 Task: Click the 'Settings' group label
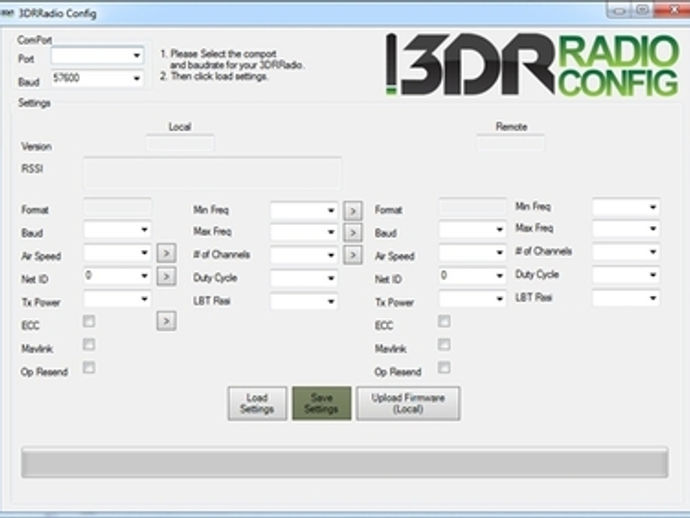tap(34, 103)
